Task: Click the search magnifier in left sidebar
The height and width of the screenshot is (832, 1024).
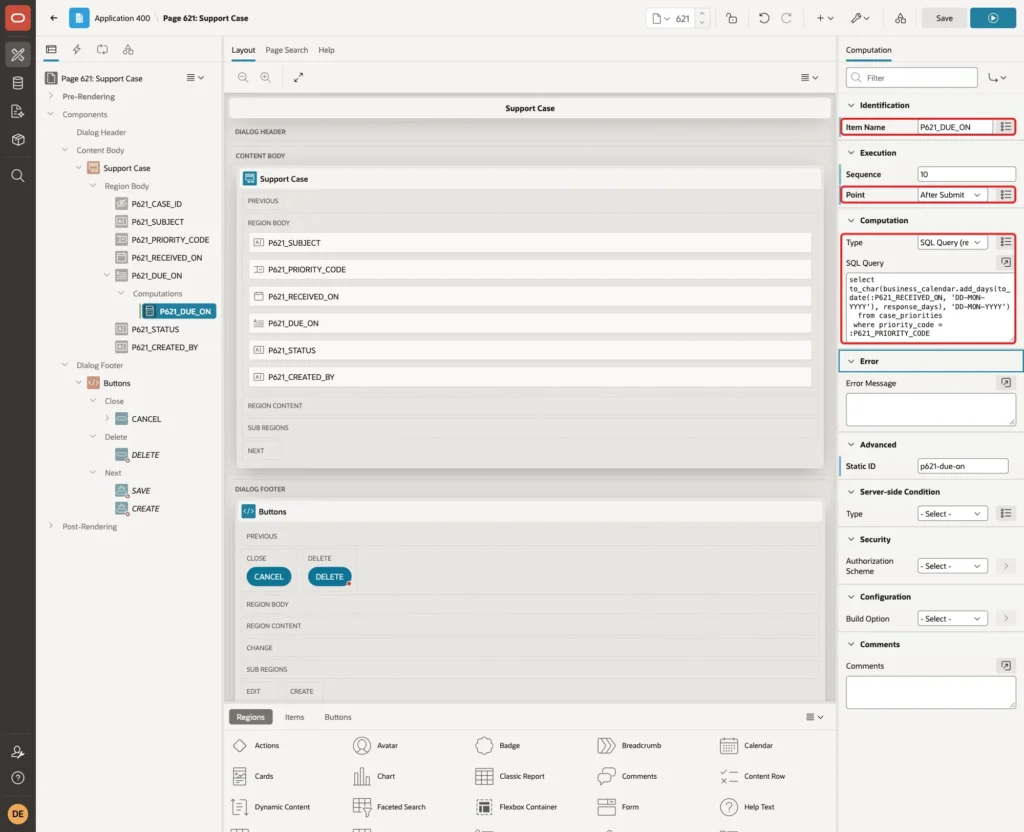Action: click(18, 176)
